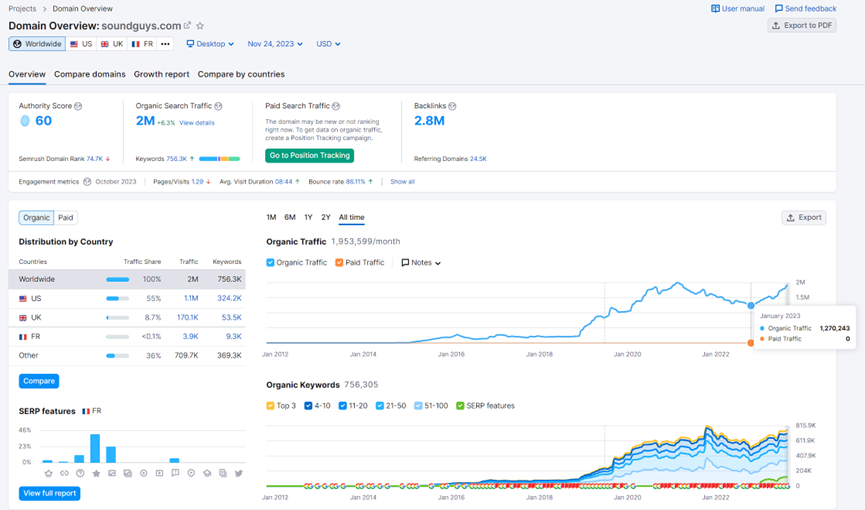
Task: Click the favorite star next to soundguys.com
Action: pyautogui.click(x=200, y=26)
